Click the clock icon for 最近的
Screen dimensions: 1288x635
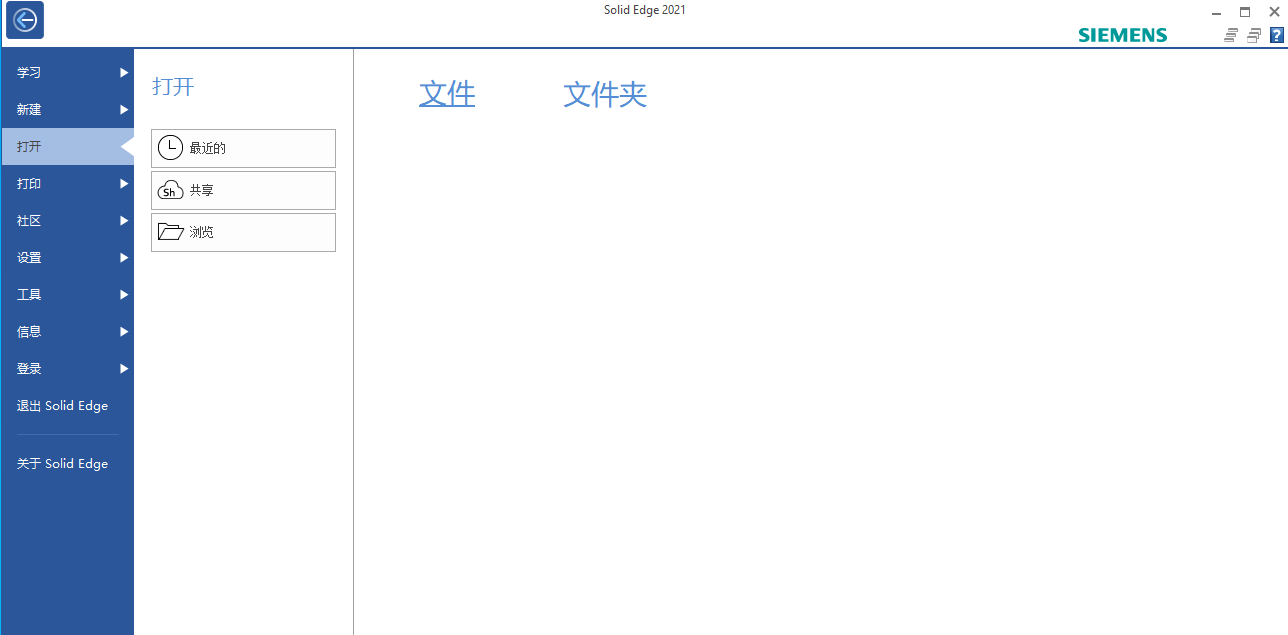[170, 148]
